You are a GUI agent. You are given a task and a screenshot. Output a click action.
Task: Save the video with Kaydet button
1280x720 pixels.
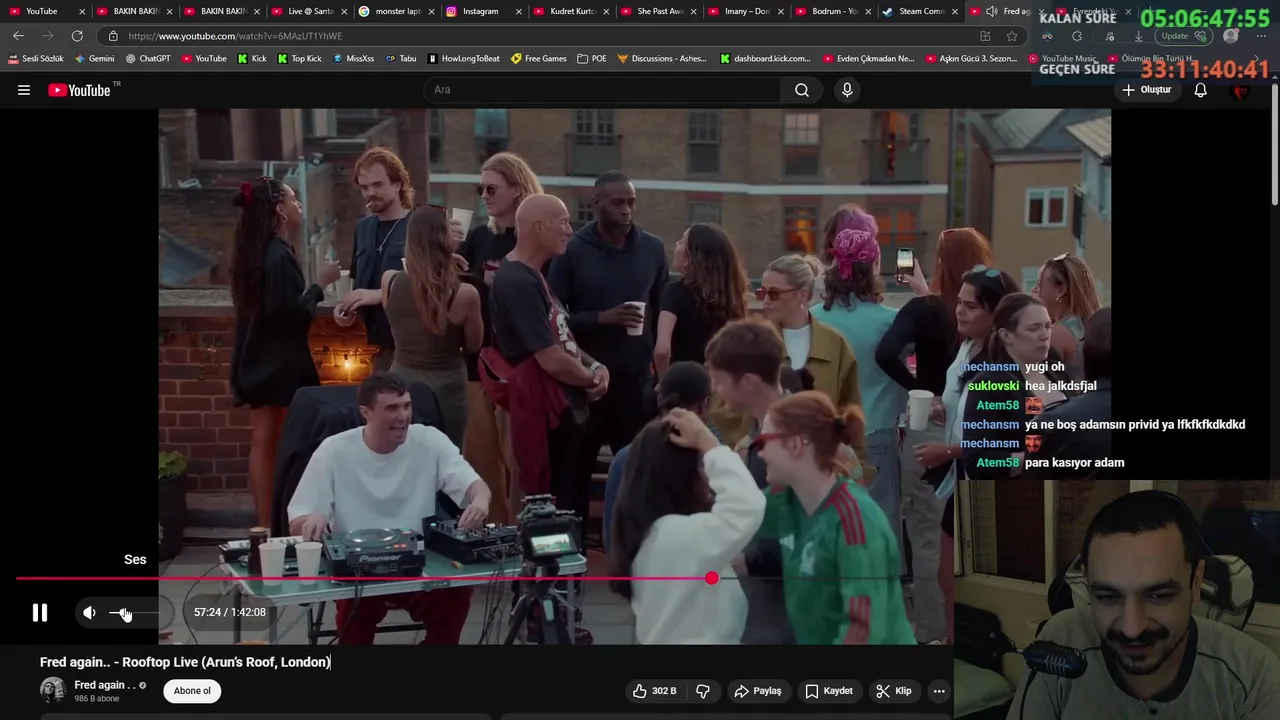pos(829,691)
